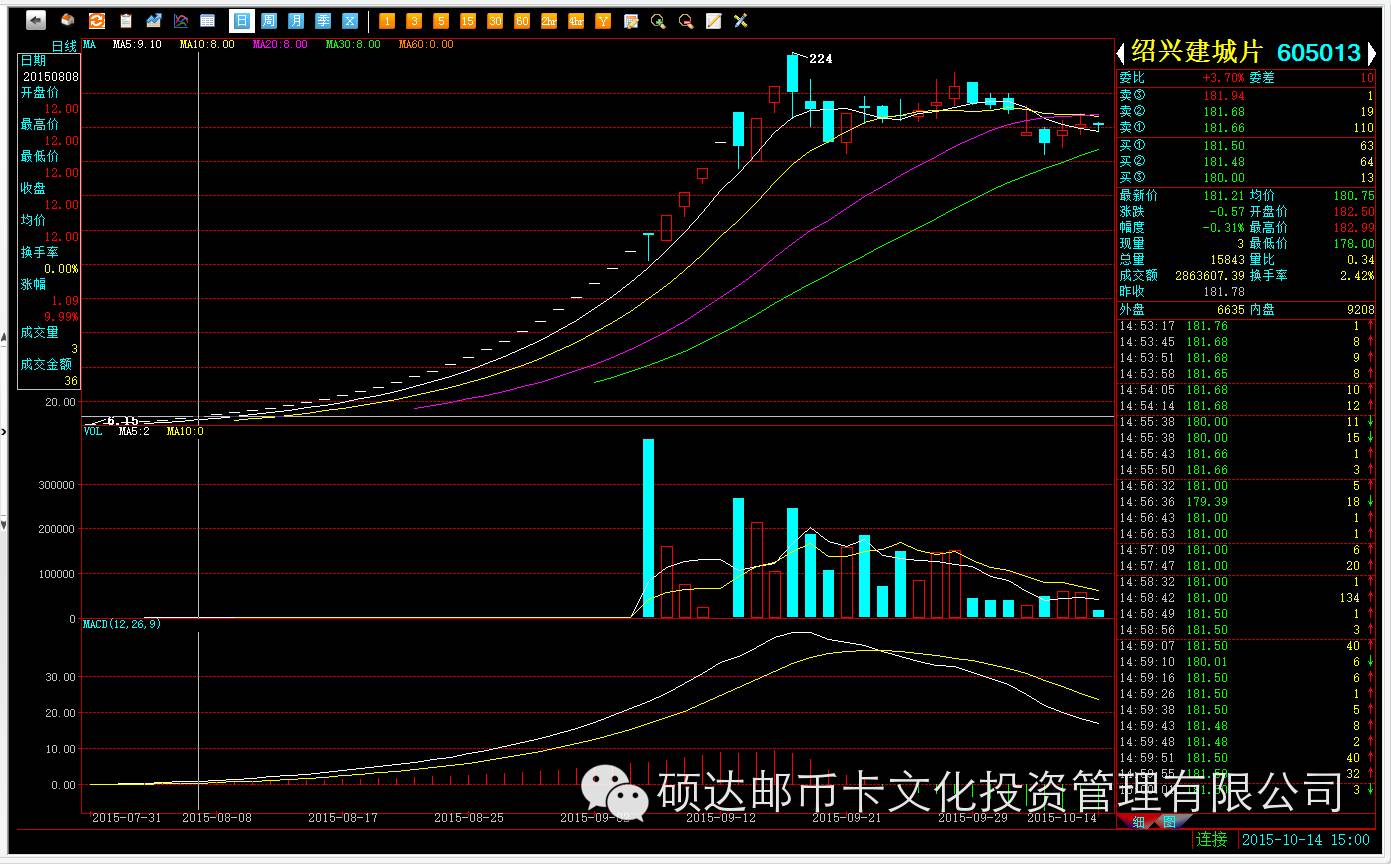
Task: Click the orange refresh icon
Action: point(96,20)
